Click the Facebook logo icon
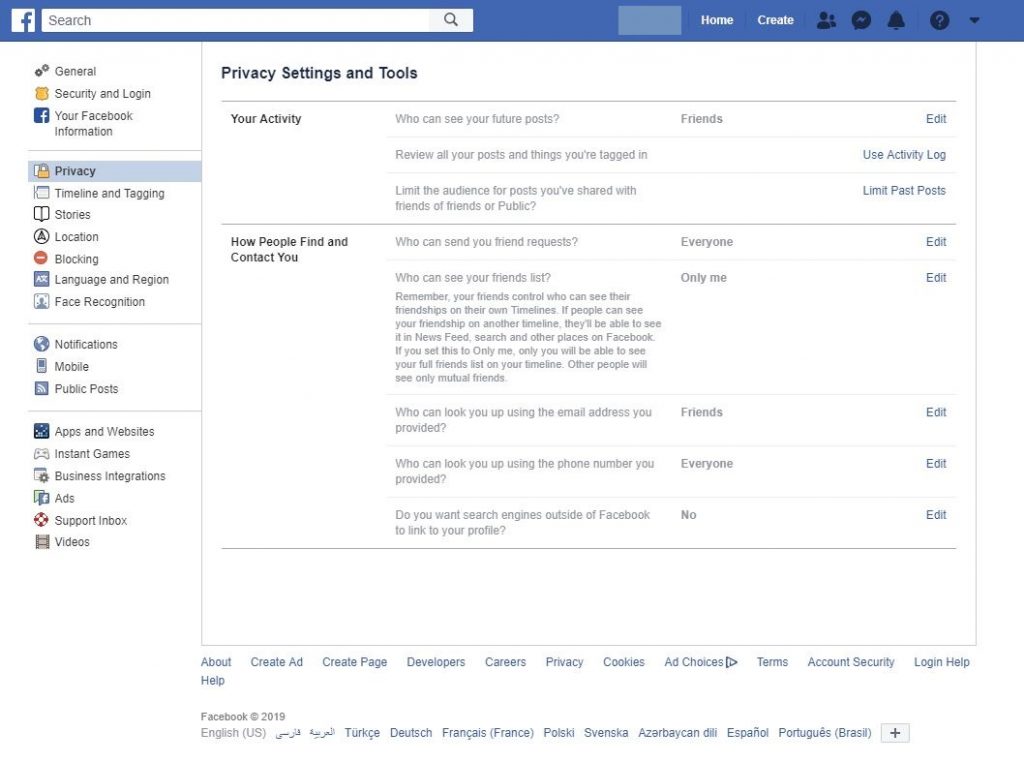The height and width of the screenshot is (763, 1024). (23, 20)
